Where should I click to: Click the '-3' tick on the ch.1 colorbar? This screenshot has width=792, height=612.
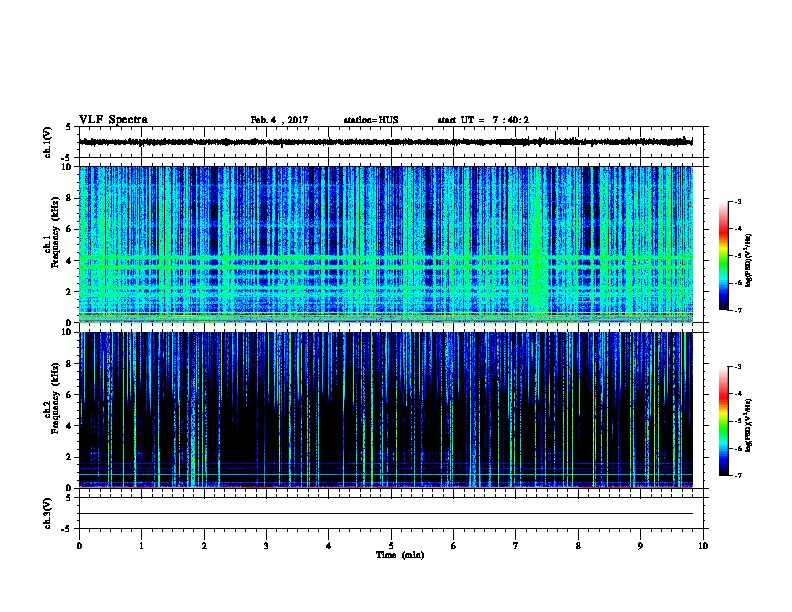pos(738,202)
